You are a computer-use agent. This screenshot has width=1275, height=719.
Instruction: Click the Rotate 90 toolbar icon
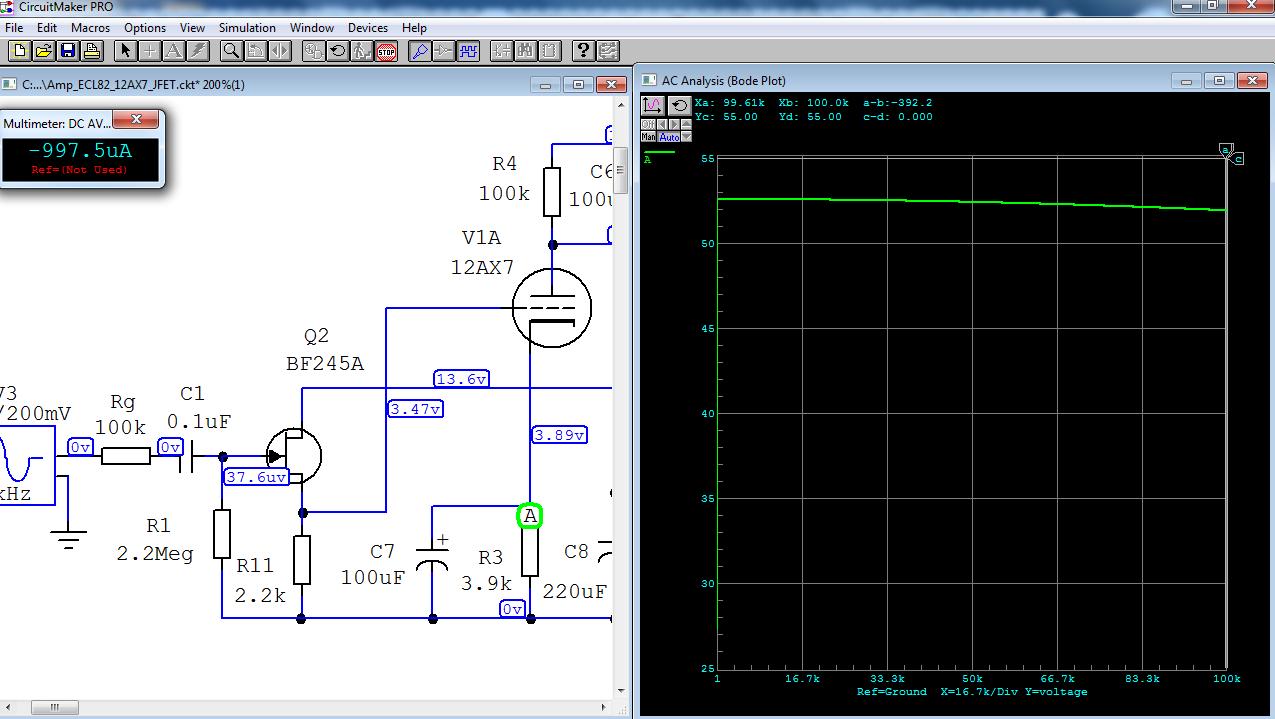tap(255, 50)
